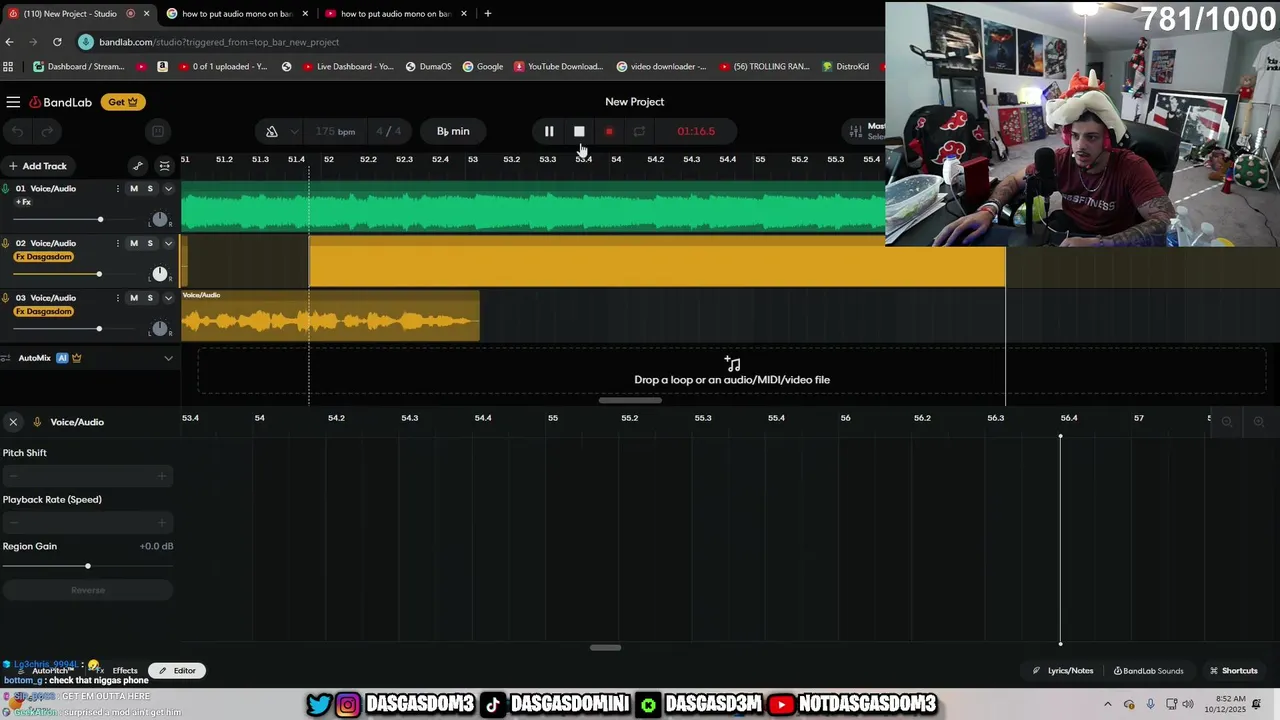Screen dimensions: 1280x720
Task: Click the redo arrow
Action: pos(46,131)
